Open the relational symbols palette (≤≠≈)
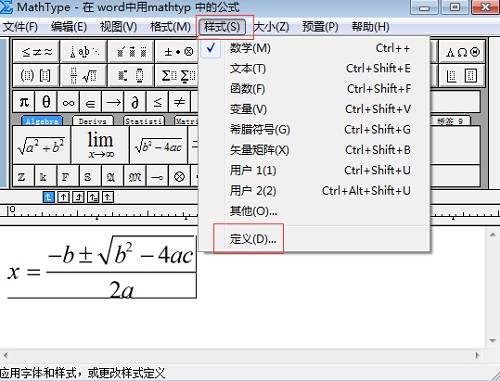The image size is (500, 381). [37, 52]
